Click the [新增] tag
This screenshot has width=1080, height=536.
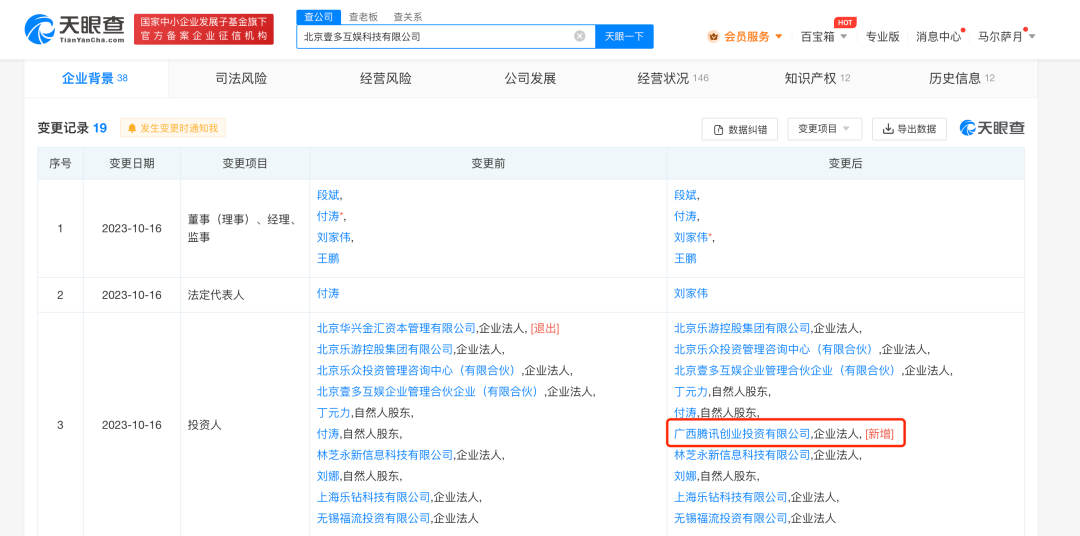pyautogui.click(x=880, y=434)
